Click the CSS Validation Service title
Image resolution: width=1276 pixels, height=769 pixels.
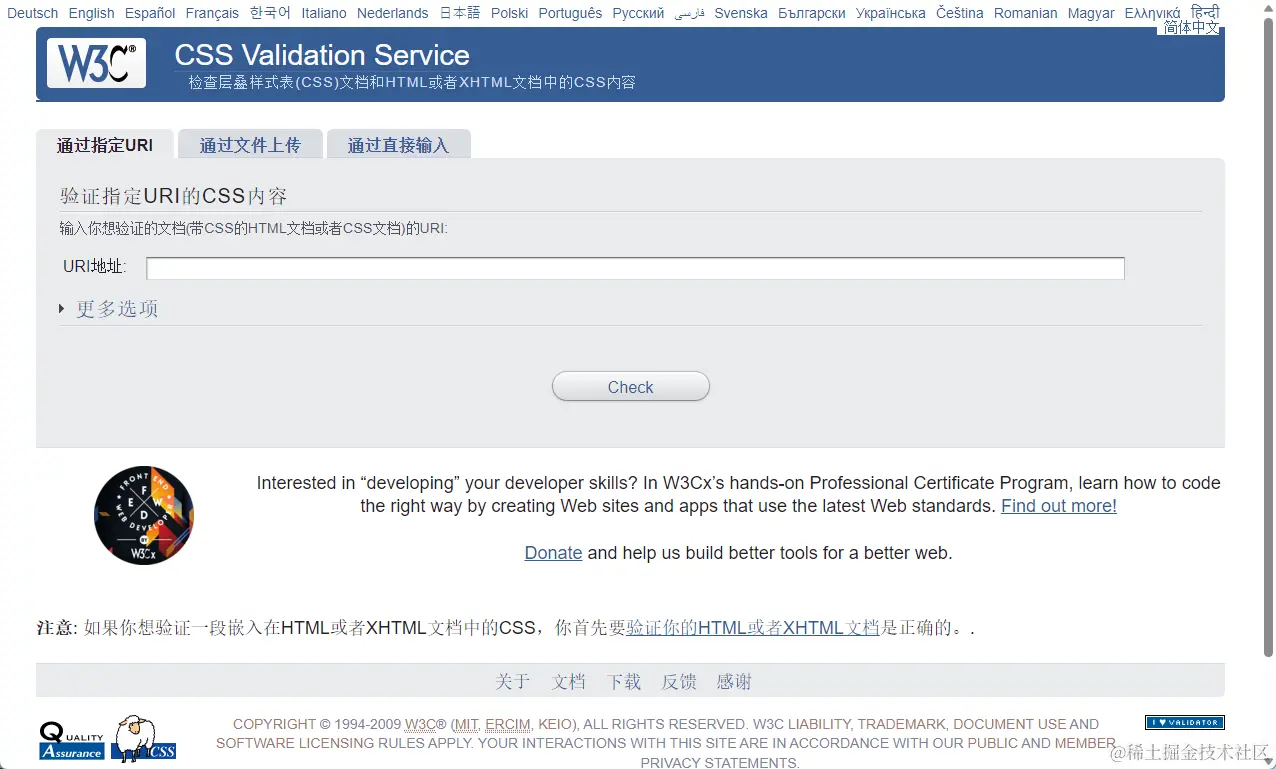point(322,55)
